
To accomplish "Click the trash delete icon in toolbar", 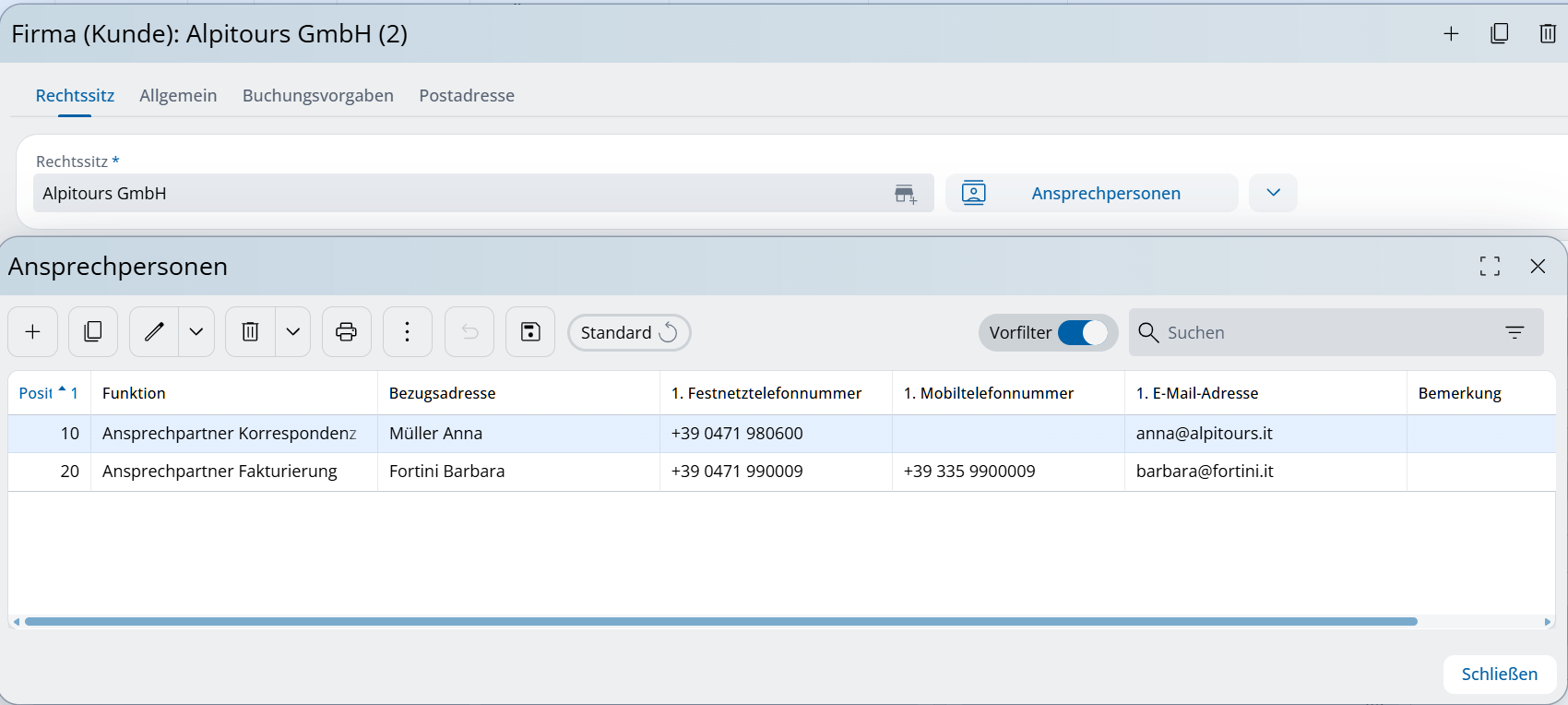I will coord(250,332).
